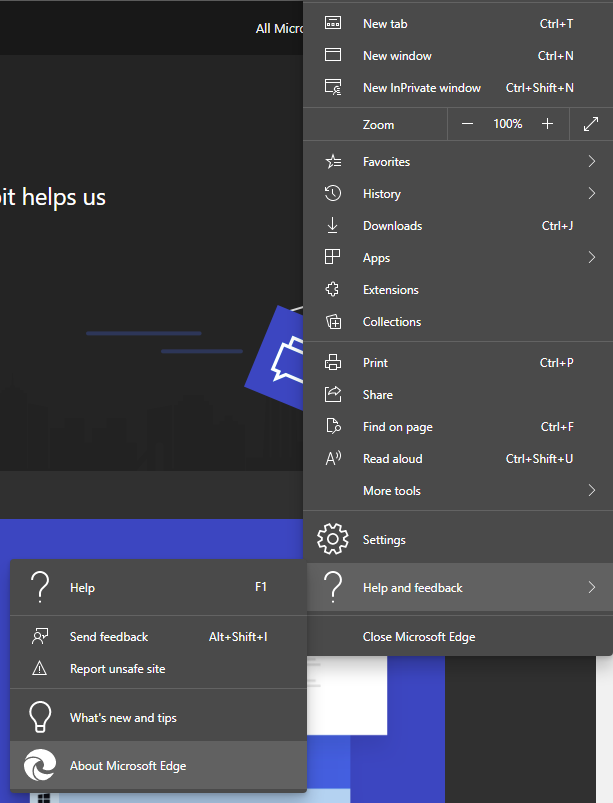The image size is (613, 803).
Task: Open a New tab from menu
Action: tap(458, 24)
